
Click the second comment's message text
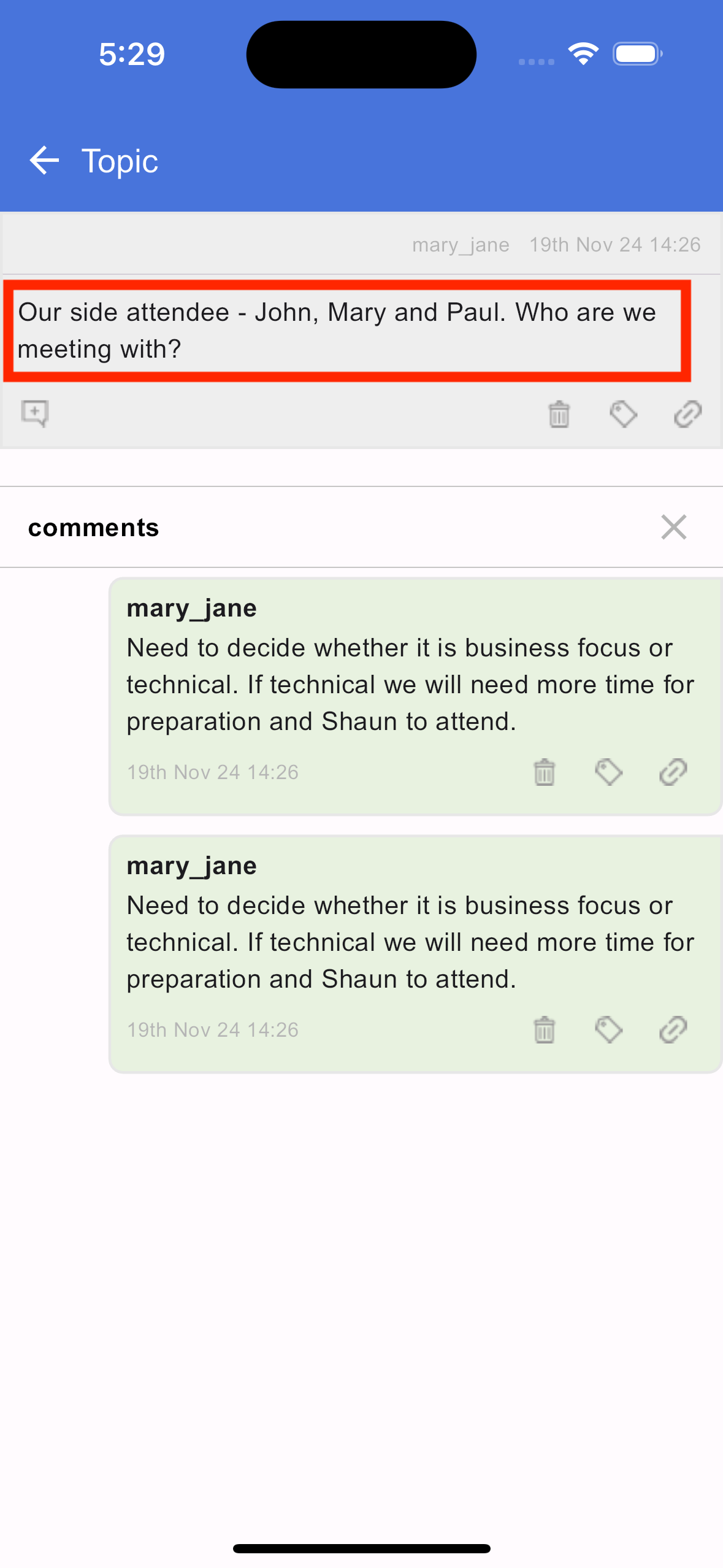click(410, 942)
